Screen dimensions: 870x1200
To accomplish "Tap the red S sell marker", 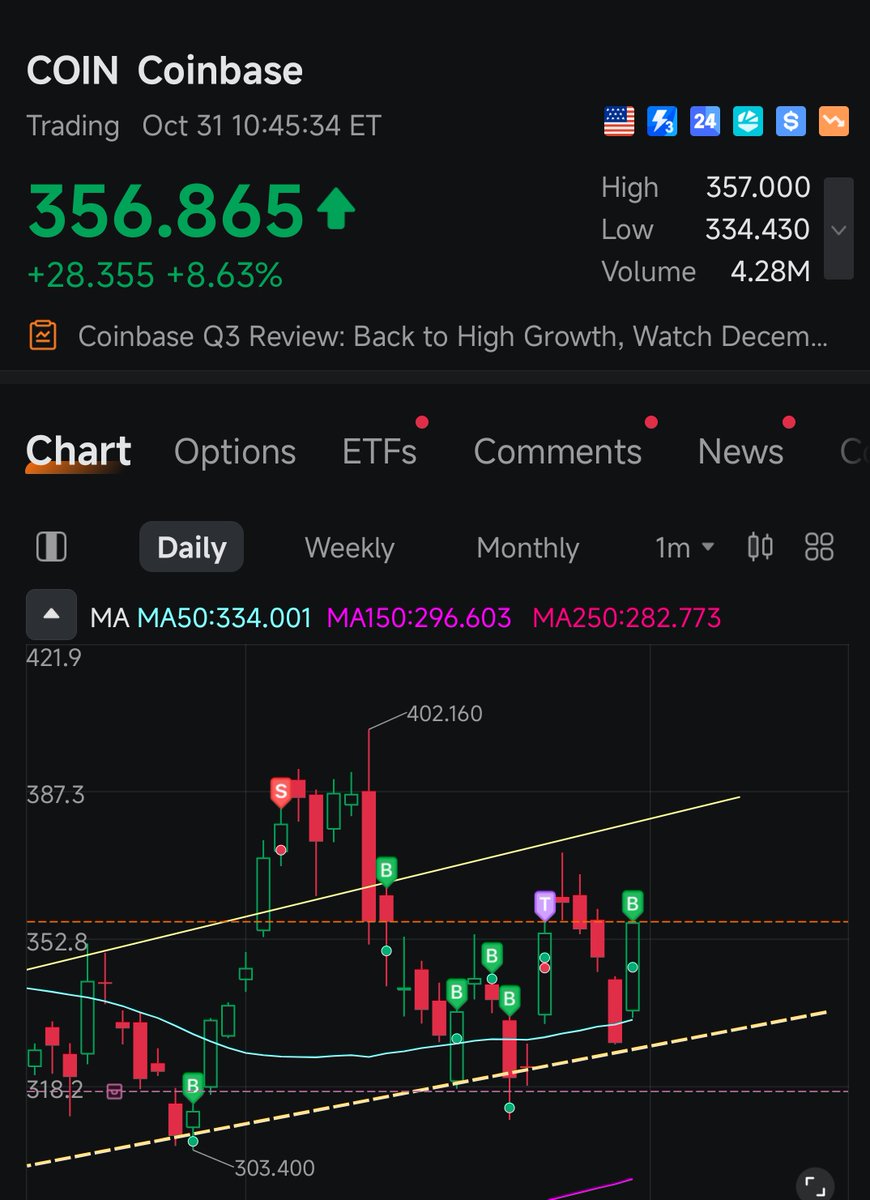I will (x=281, y=793).
